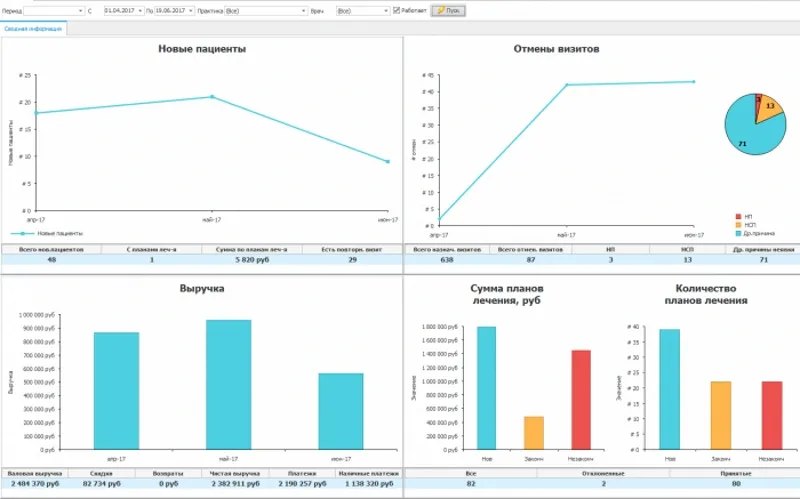Click май-17 point on Новые пациенты line
The height and width of the screenshot is (499, 800).
[212, 96]
